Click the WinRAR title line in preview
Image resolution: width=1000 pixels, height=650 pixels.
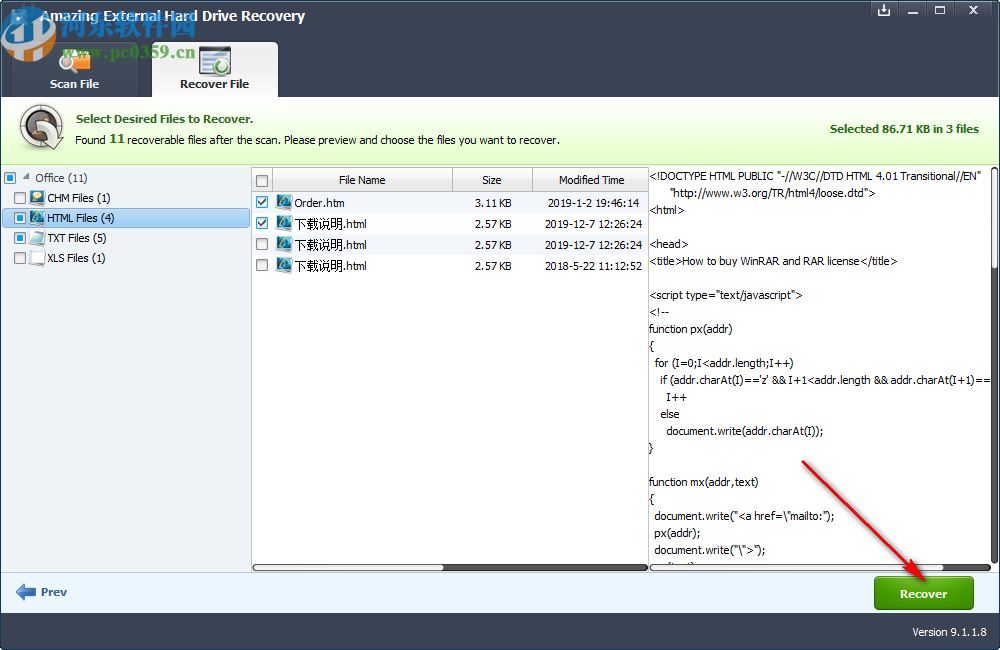(x=773, y=261)
